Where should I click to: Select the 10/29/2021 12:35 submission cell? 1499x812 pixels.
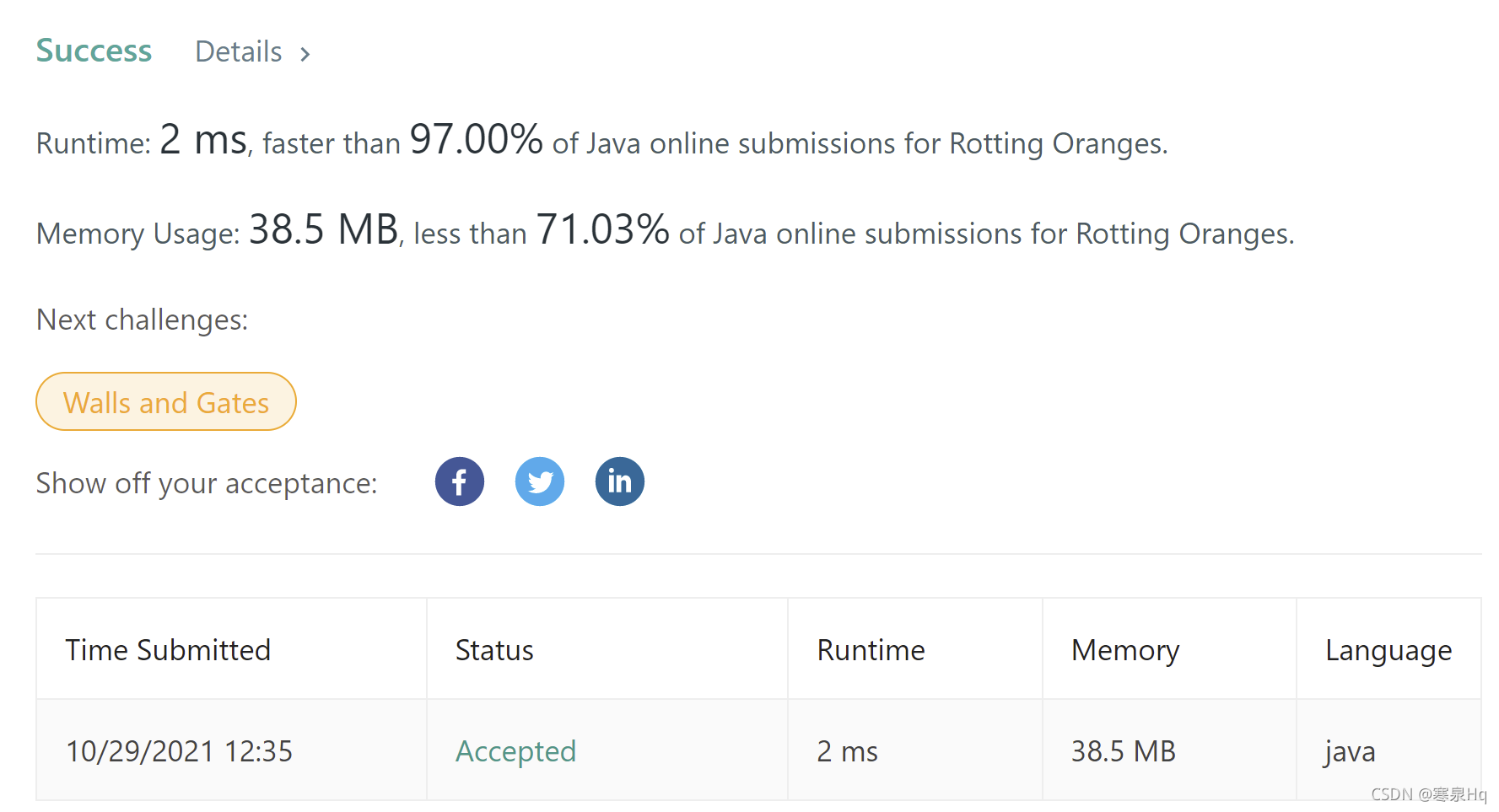179,750
